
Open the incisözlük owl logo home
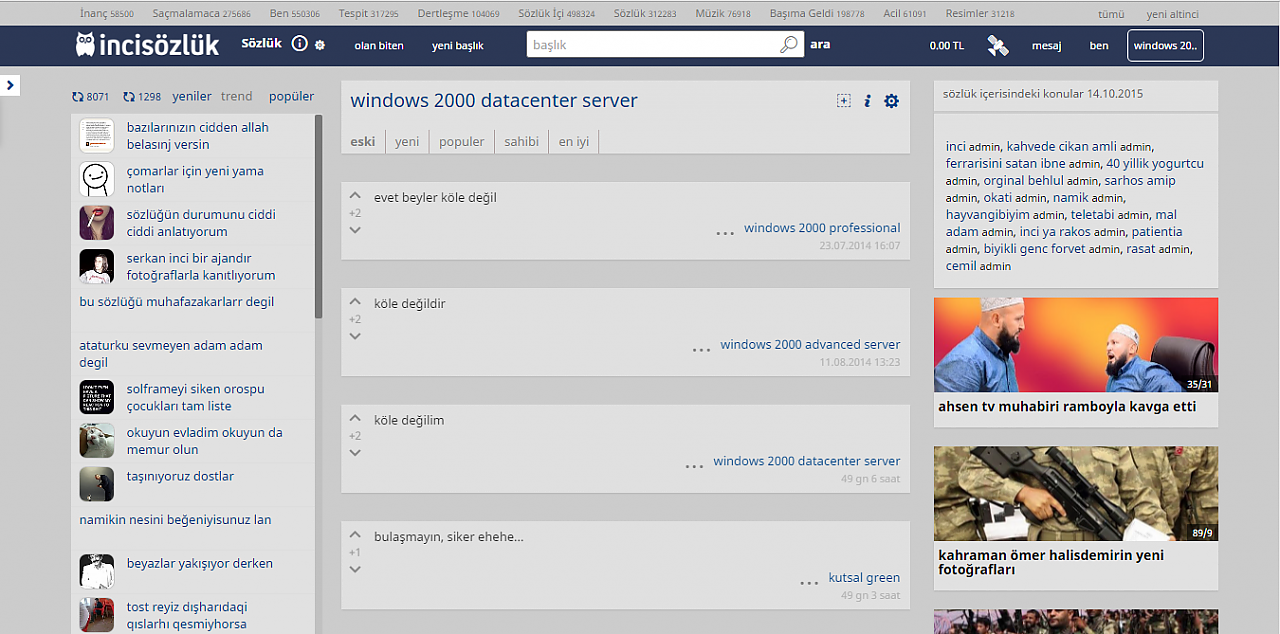tap(147, 44)
